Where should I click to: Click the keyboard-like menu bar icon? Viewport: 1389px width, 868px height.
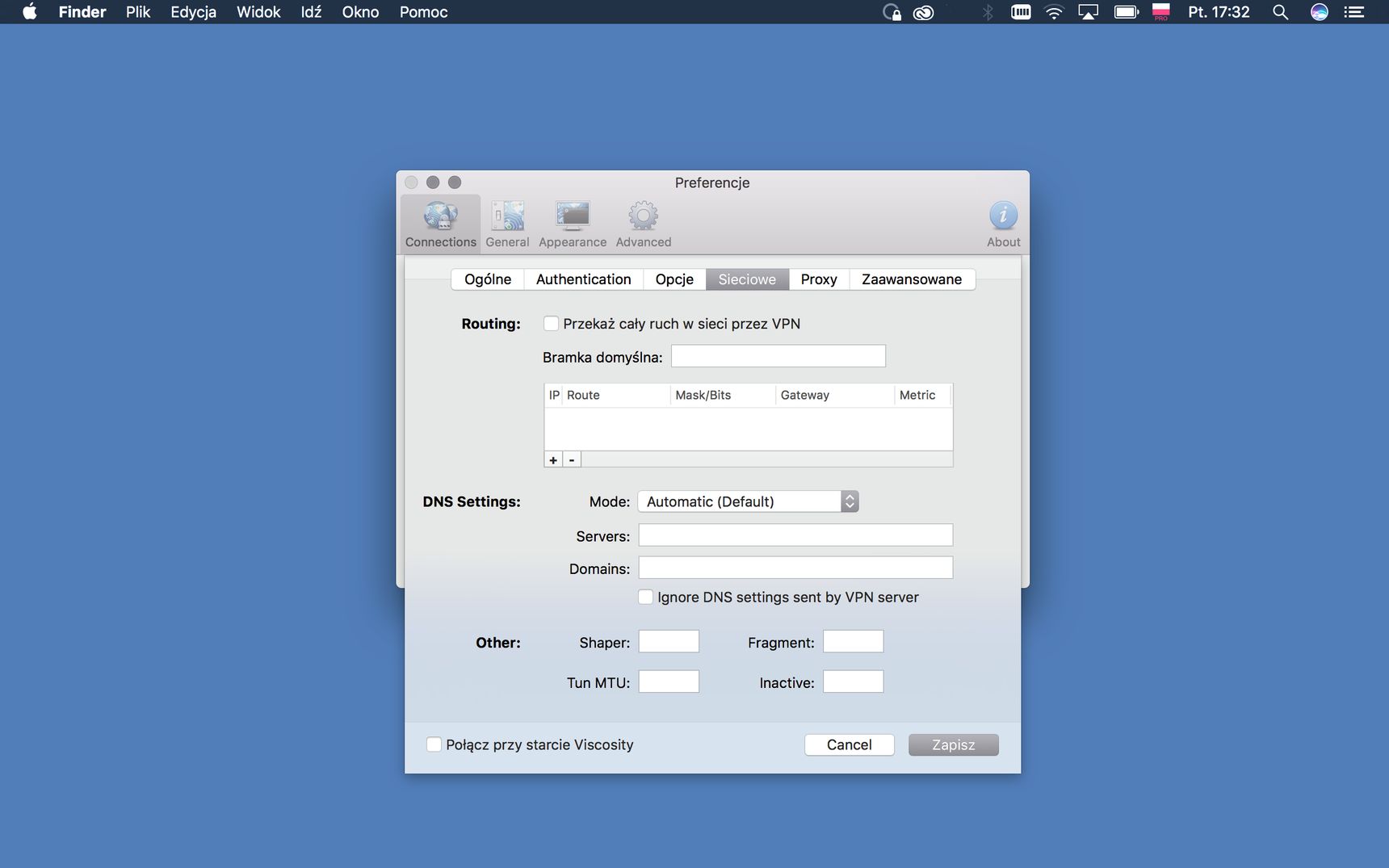tap(1021, 12)
